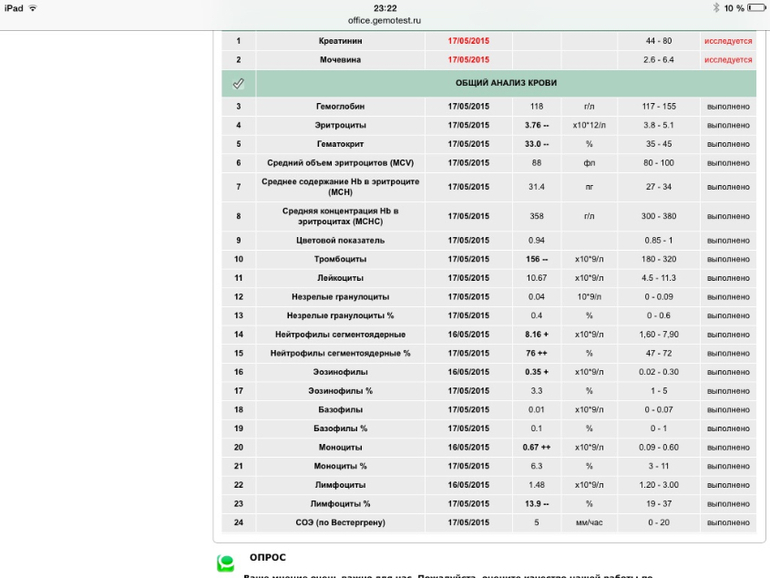Tap the office.gemotest.ru address text
The width and height of the screenshot is (770, 578).
[x=384, y=20]
